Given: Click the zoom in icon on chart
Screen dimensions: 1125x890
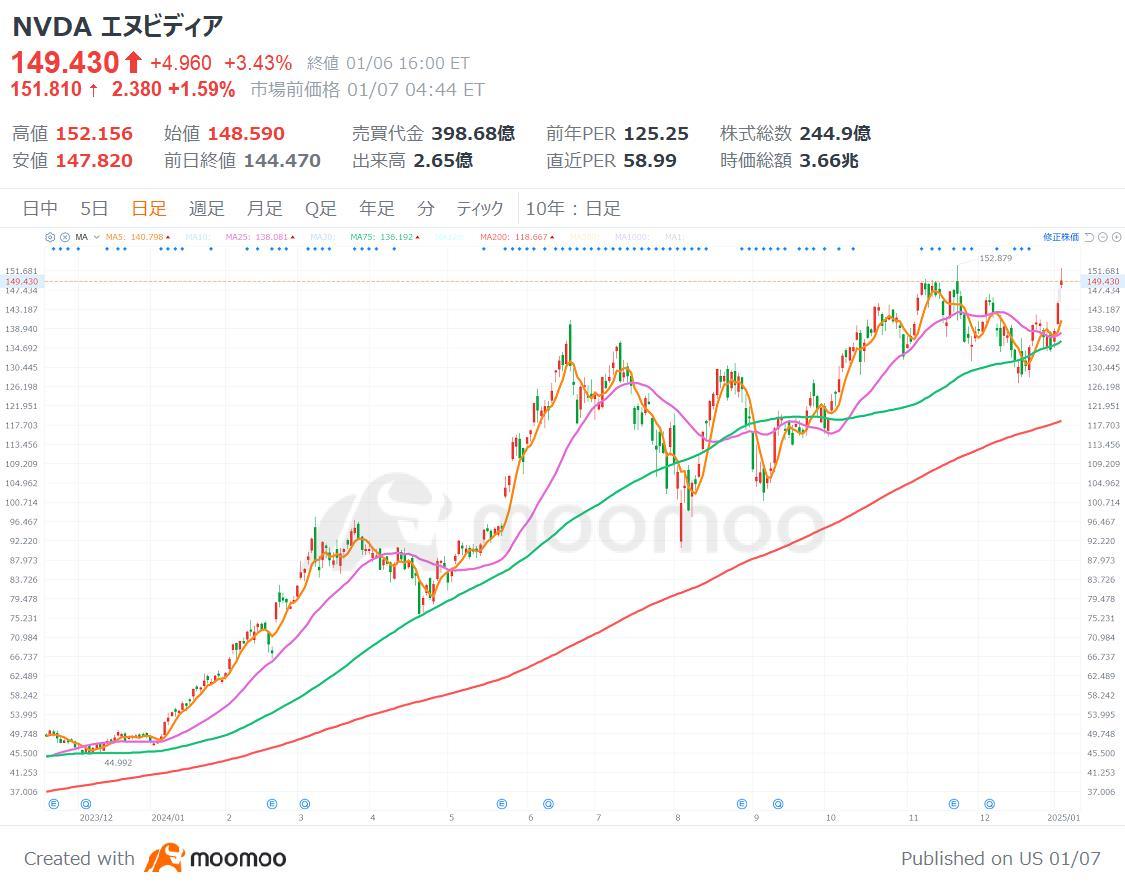Looking at the screenshot, I should (x=1117, y=237).
